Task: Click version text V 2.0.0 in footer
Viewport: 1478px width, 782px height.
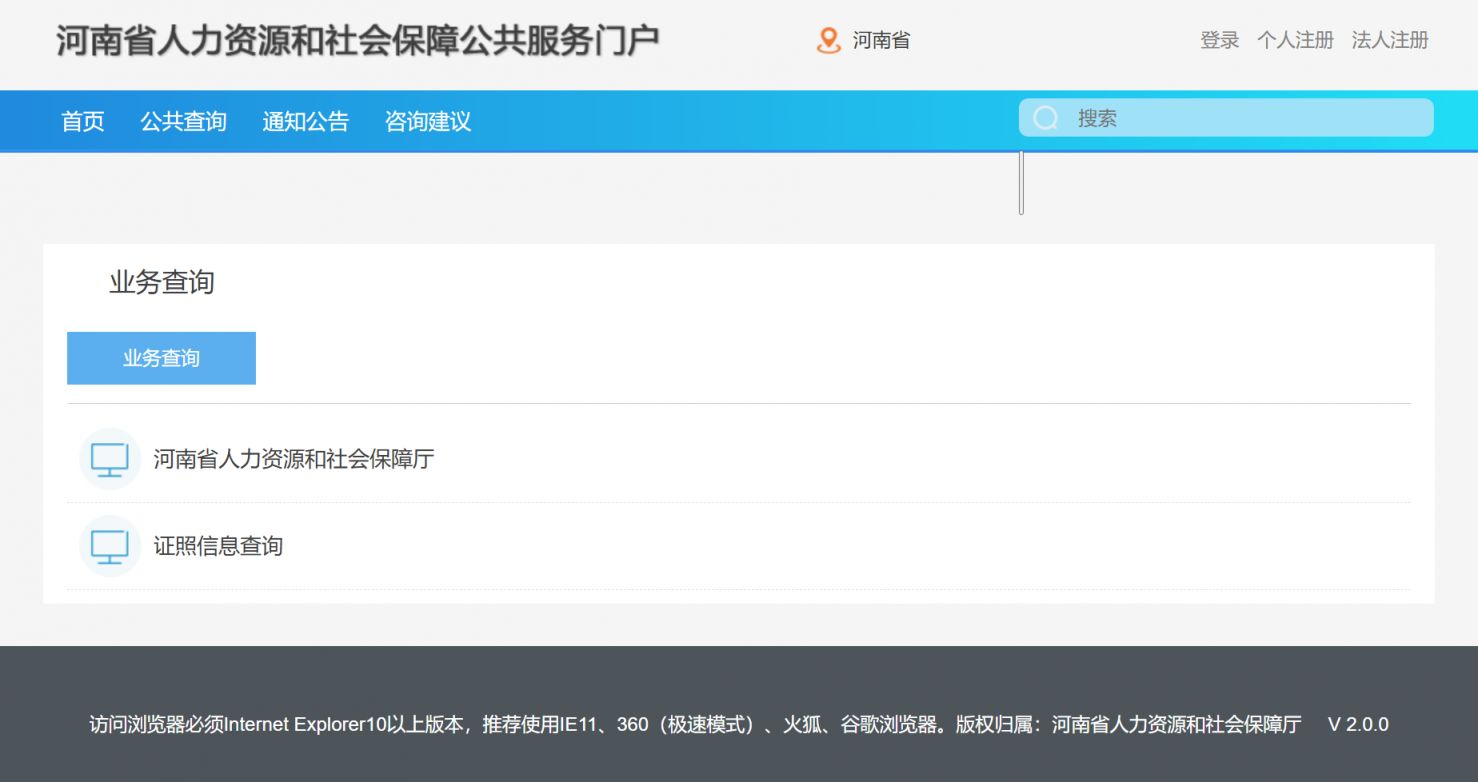Action: point(1358,725)
